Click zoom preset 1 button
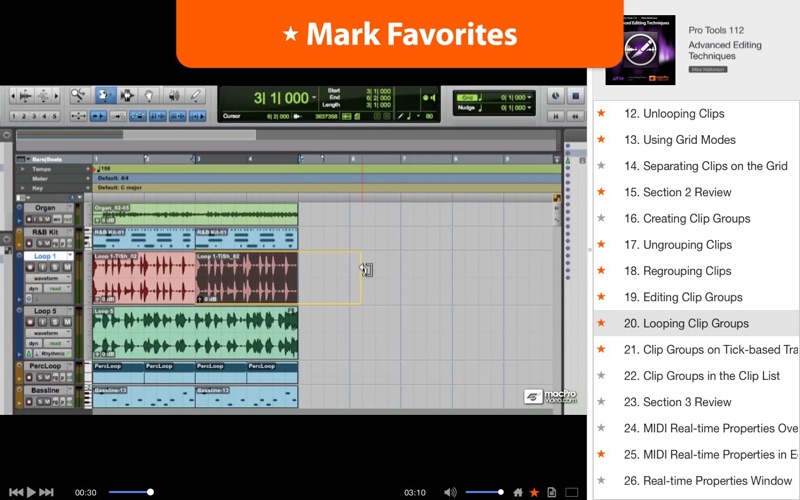Screen dimensions: 800x500 14,116
